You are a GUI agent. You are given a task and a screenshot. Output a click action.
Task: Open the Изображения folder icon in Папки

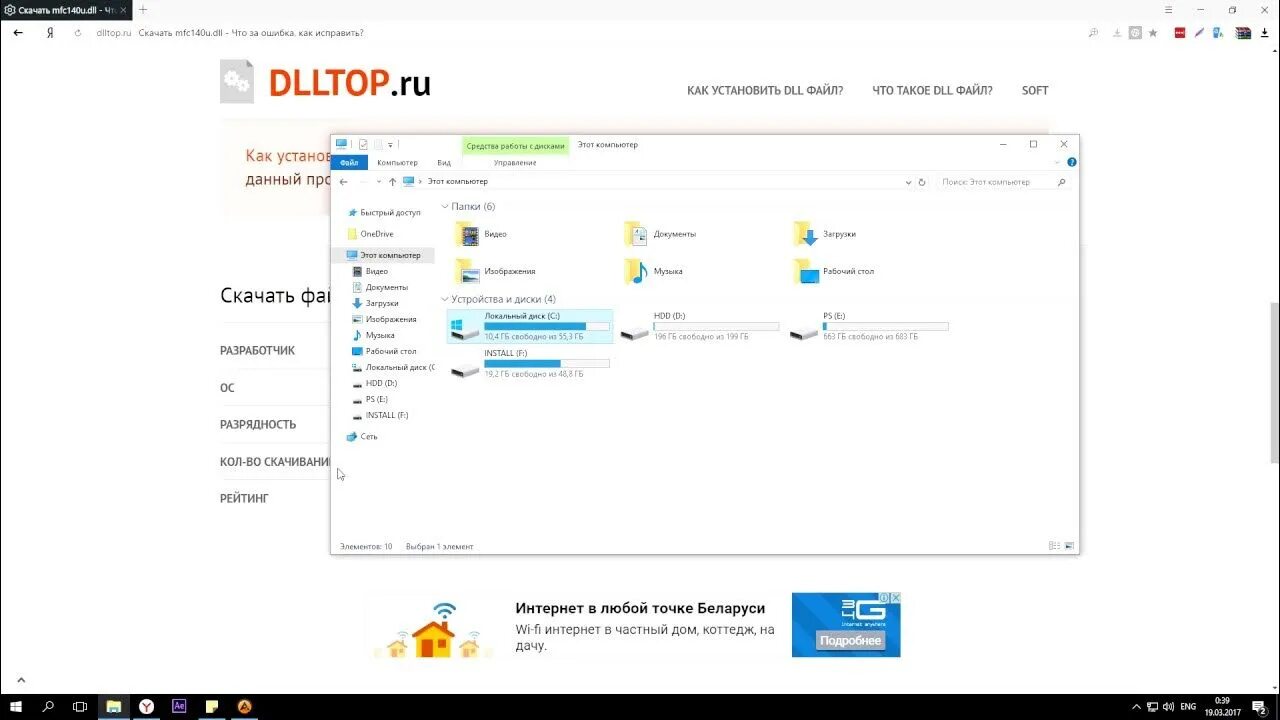pyautogui.click(x=467, y=271)
